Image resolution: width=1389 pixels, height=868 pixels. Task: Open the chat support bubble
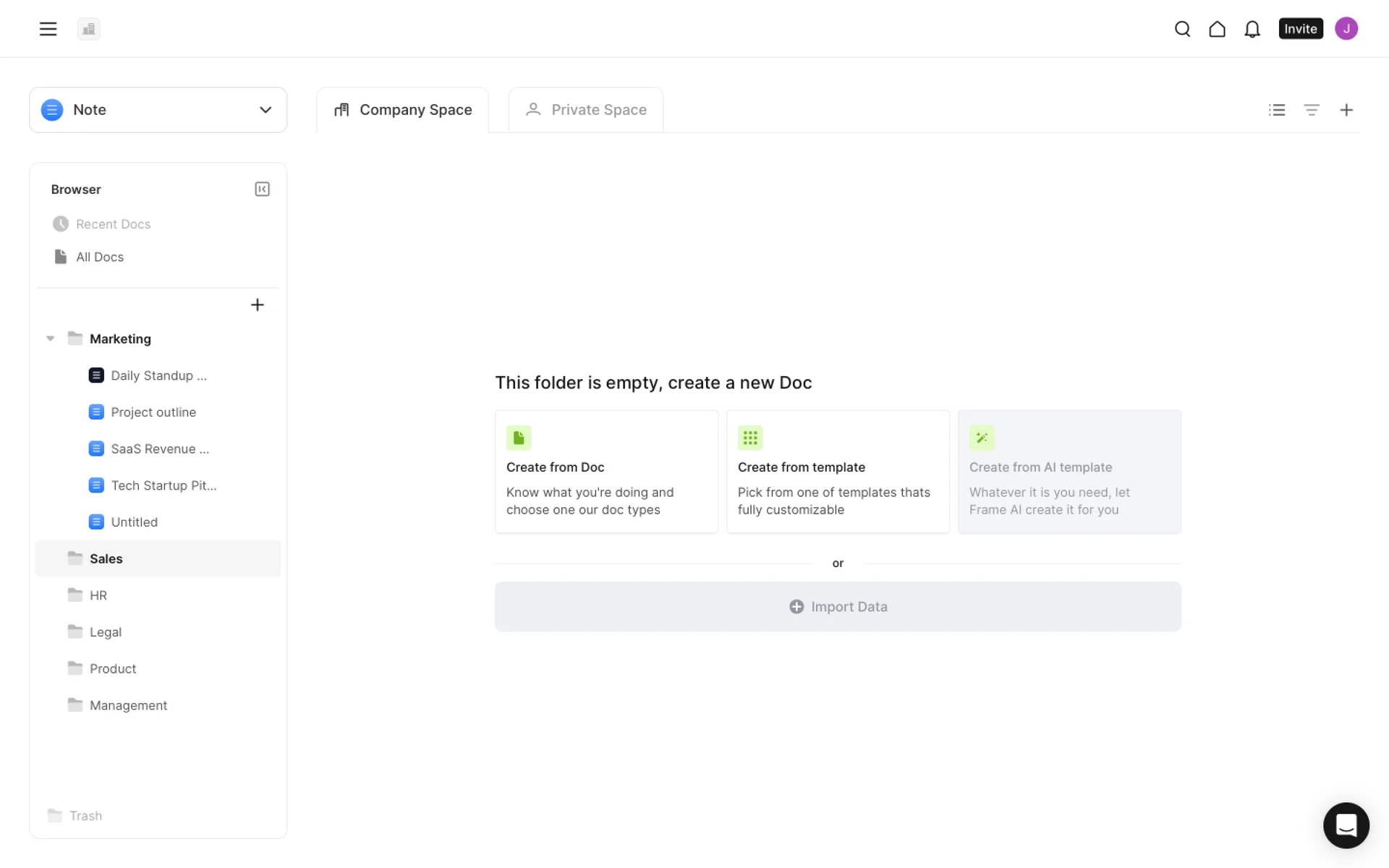click(x=1346, y=825)
